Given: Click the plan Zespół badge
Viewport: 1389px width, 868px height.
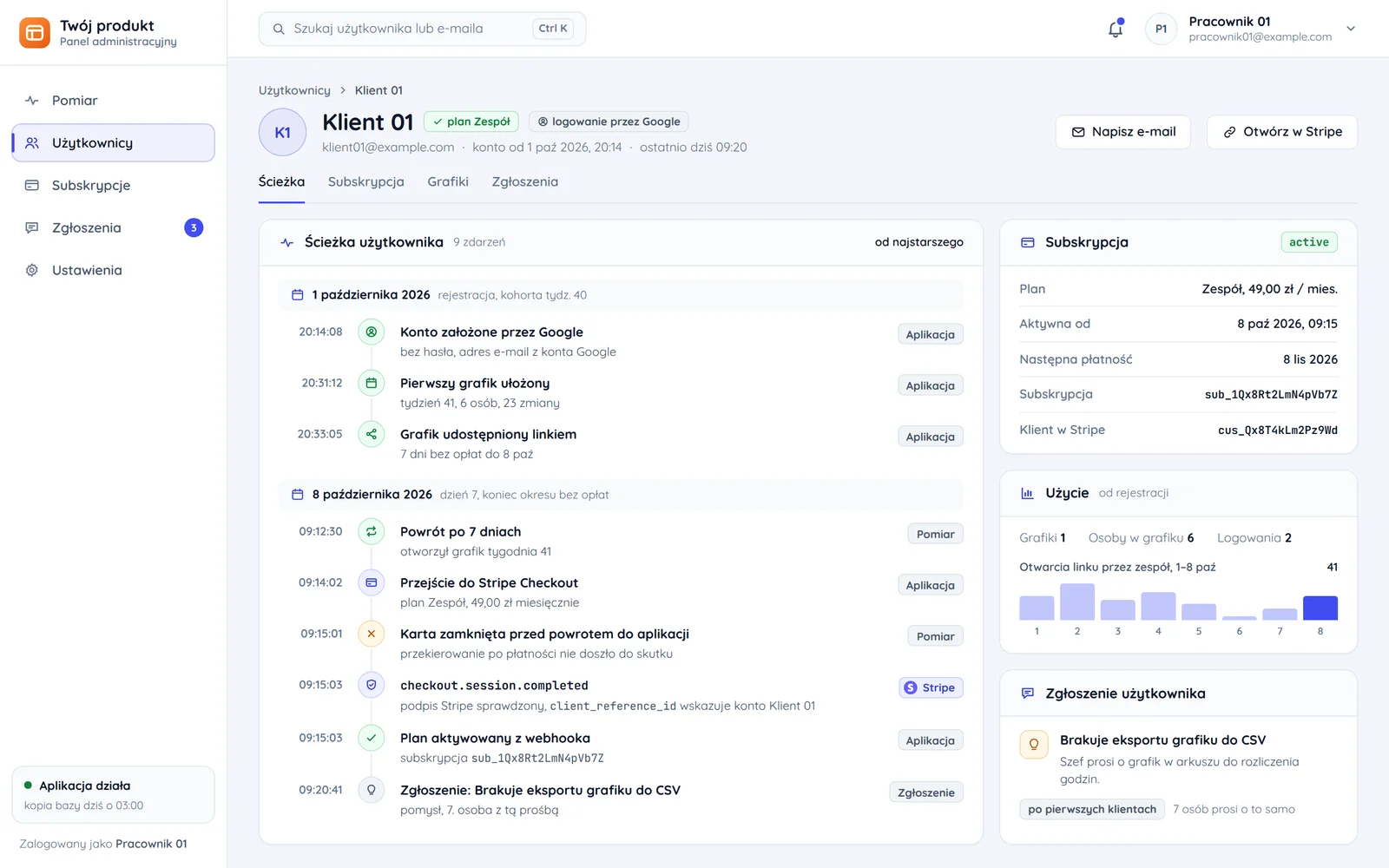Looking at the screenshot, I should click(471, 122).
